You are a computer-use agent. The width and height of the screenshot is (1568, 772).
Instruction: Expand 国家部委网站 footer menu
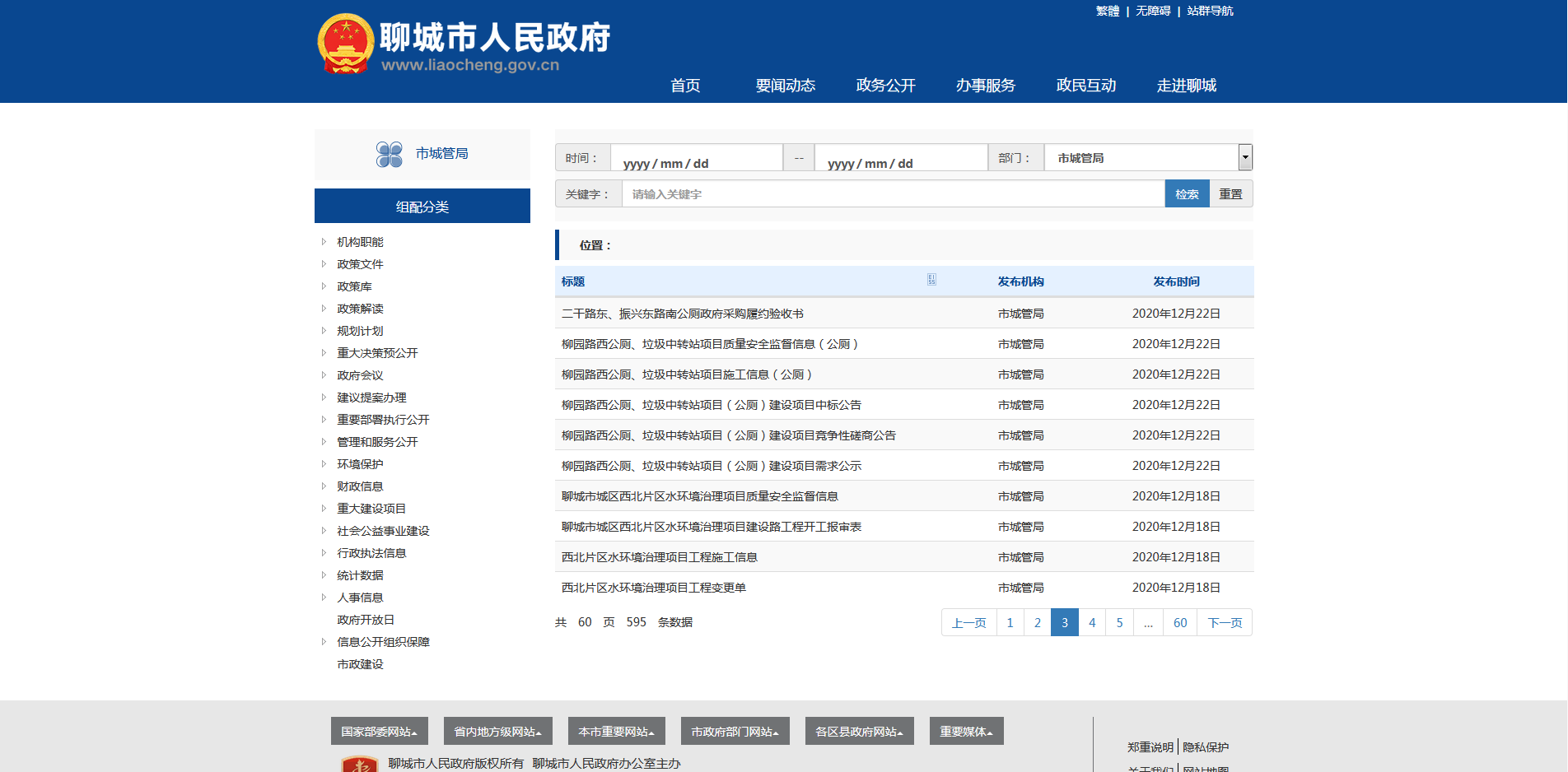tap(380, 731)
